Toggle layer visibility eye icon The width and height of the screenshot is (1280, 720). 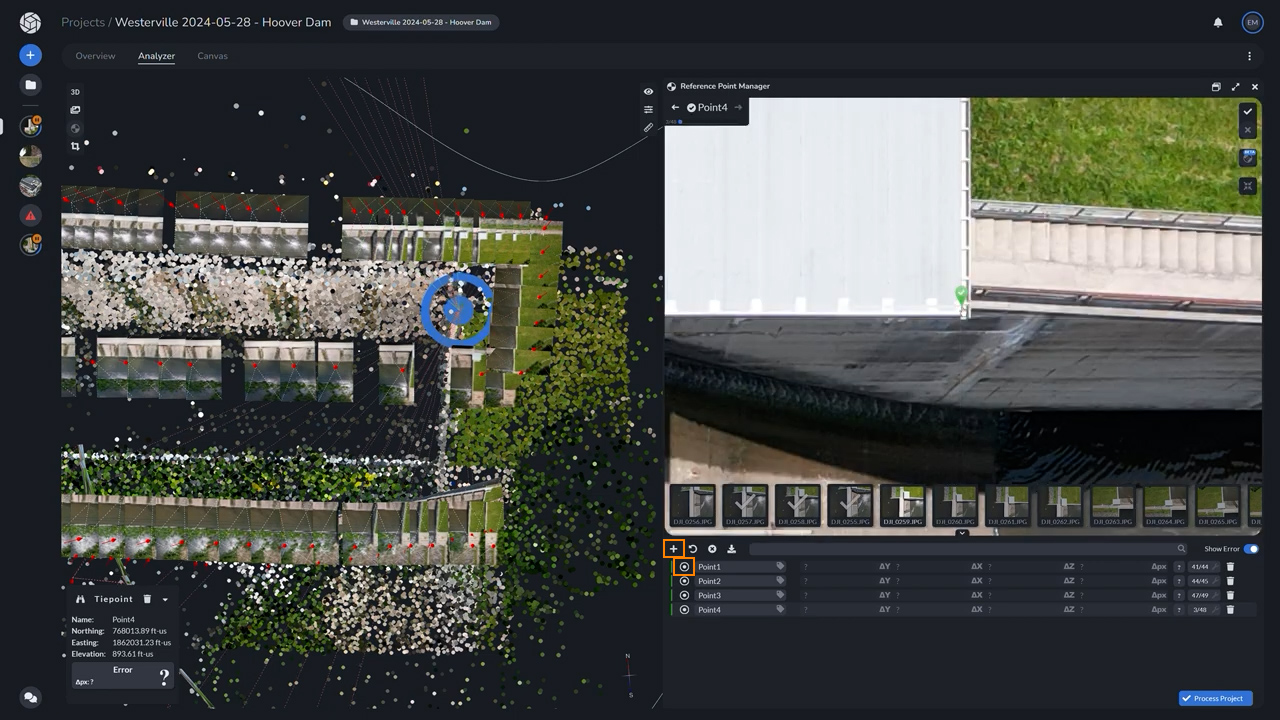coord(648,92)
